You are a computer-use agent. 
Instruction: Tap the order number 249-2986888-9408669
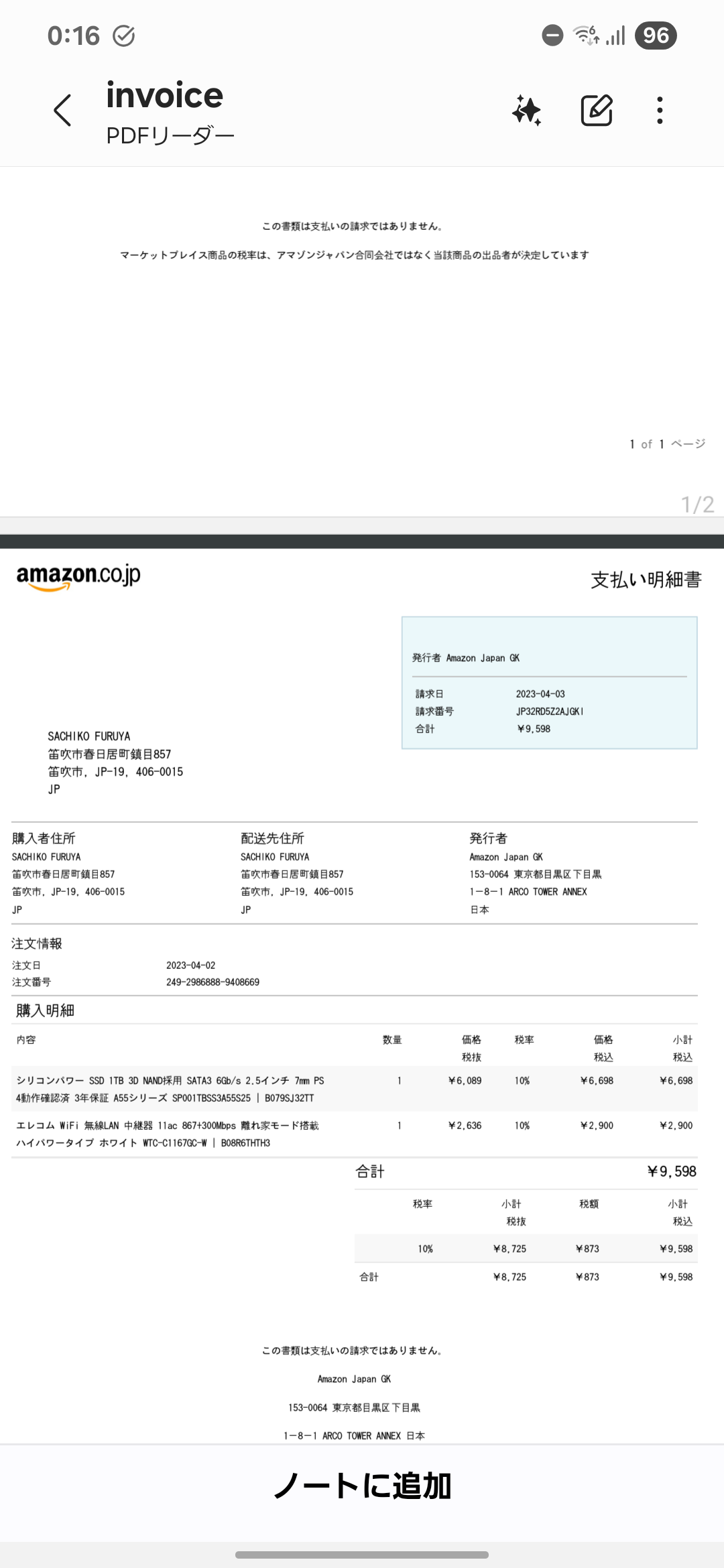point(213,982)
